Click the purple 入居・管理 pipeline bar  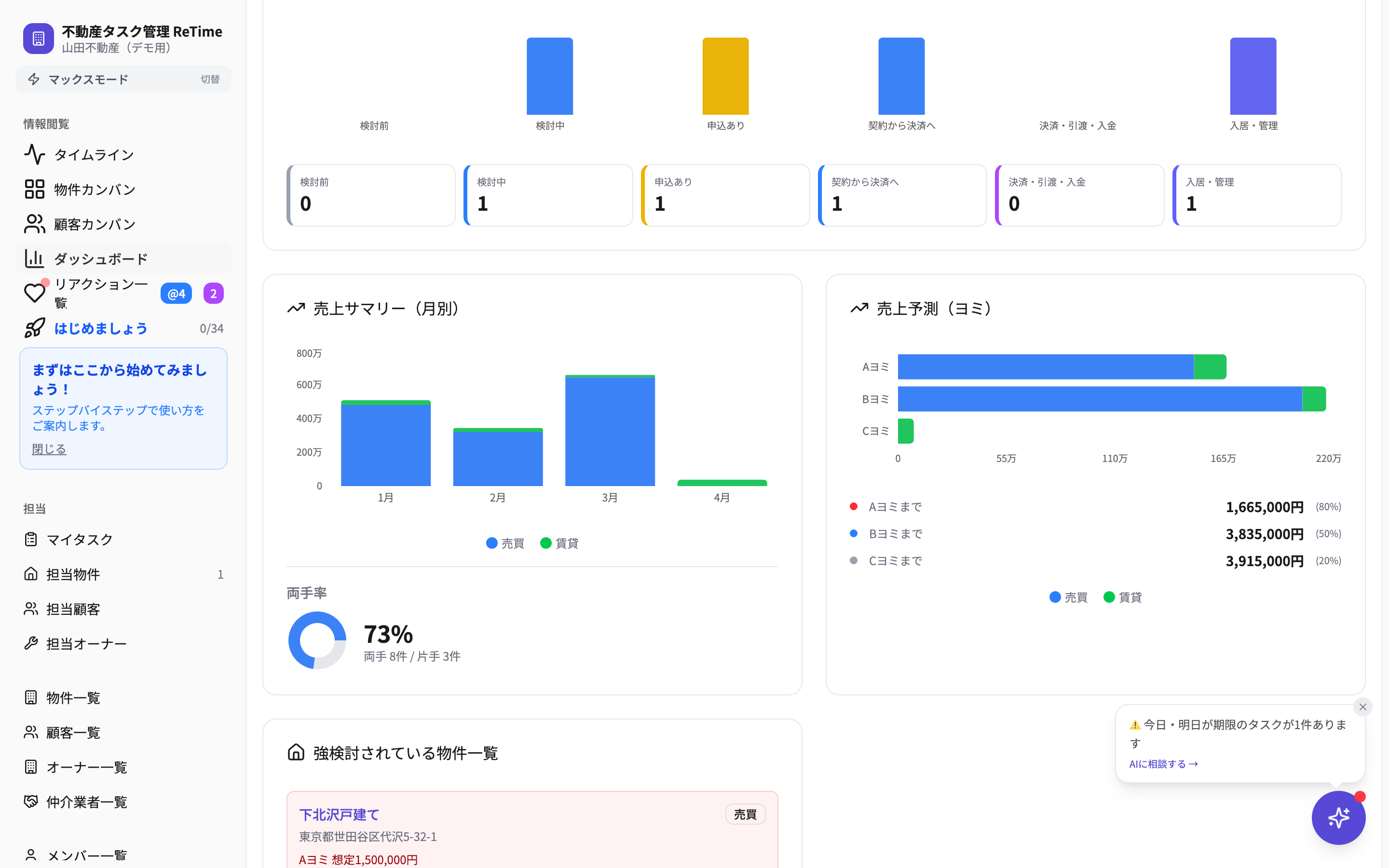[1253, 76]
